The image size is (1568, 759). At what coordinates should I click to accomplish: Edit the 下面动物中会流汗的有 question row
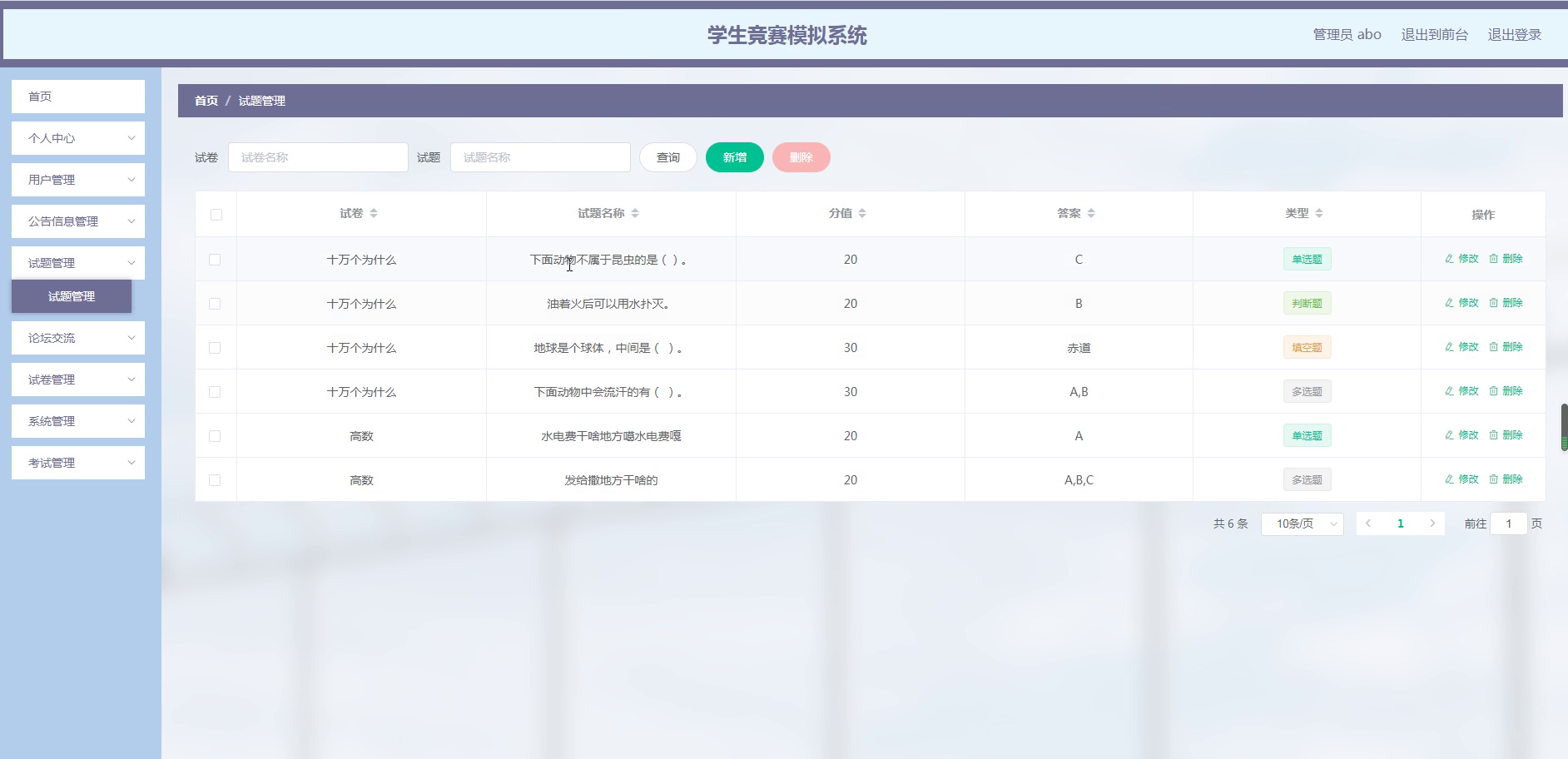click(x=1461, y=391)
